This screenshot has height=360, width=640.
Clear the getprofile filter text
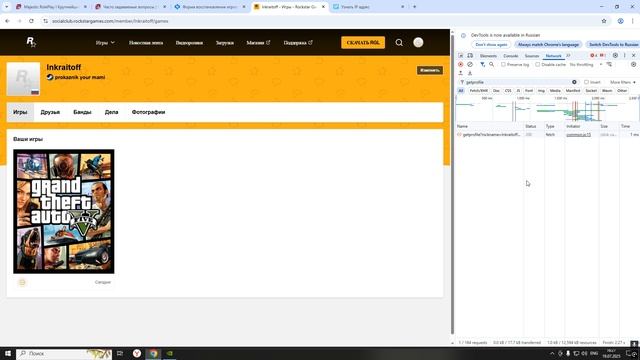pyautogui.click(x=574, y=82)
